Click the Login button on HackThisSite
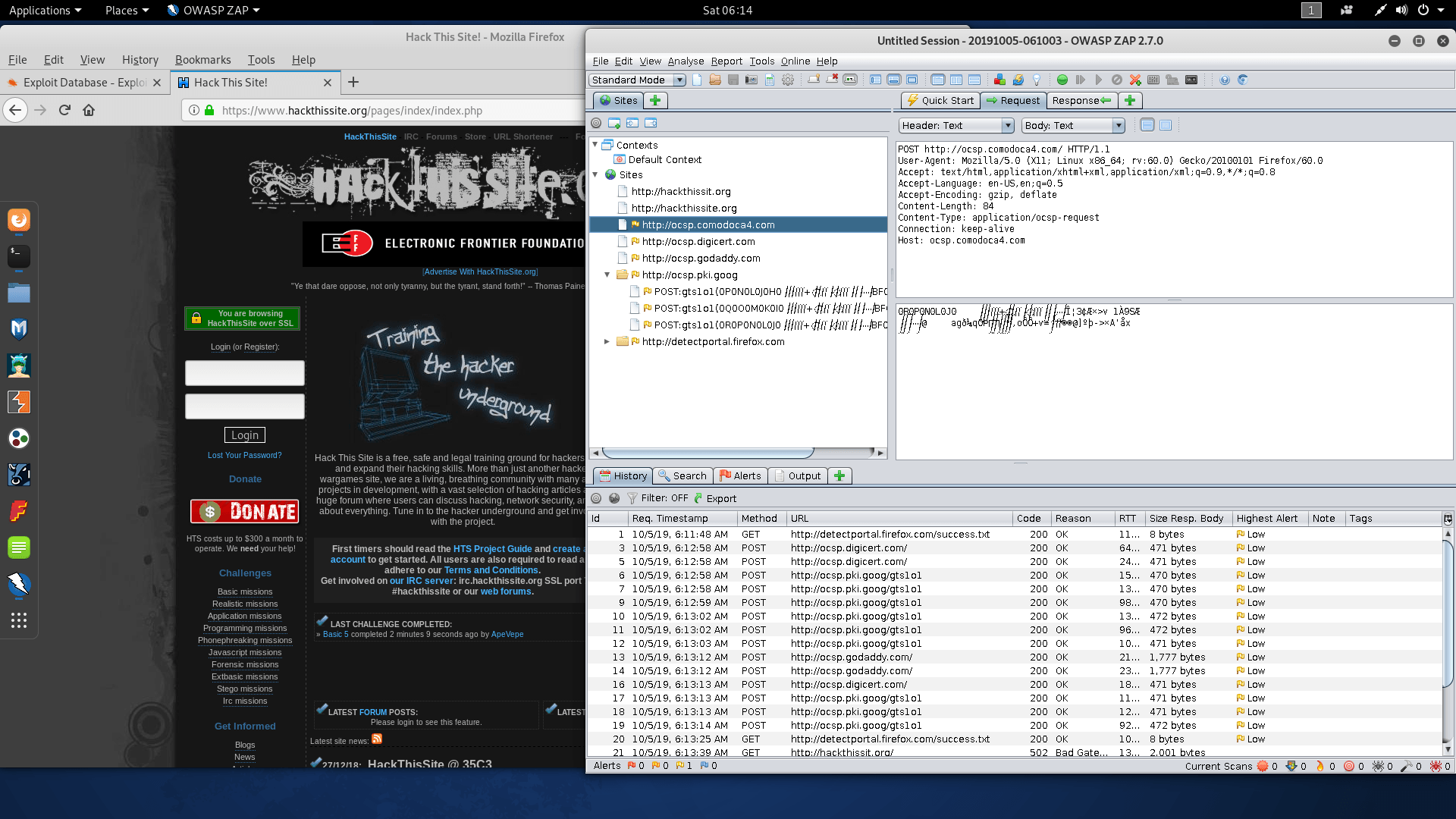Viewport: 1456px width, 819px height. [x=244, y=435]
